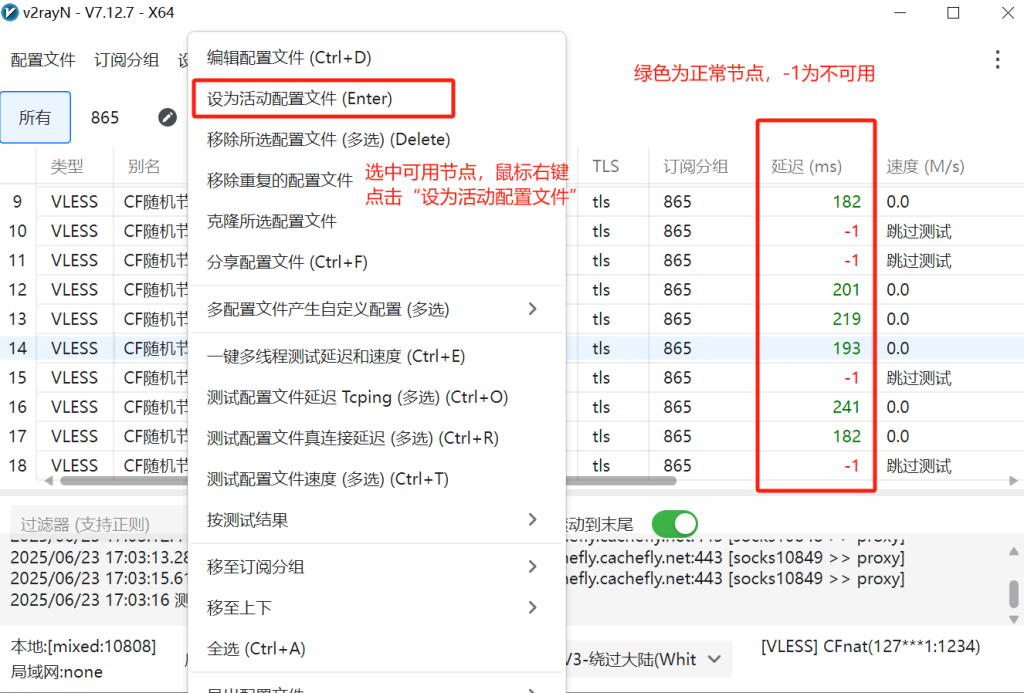Switch to the 865 subscription group tab
The image size is (1024, 693).
[x=104, y=118]
